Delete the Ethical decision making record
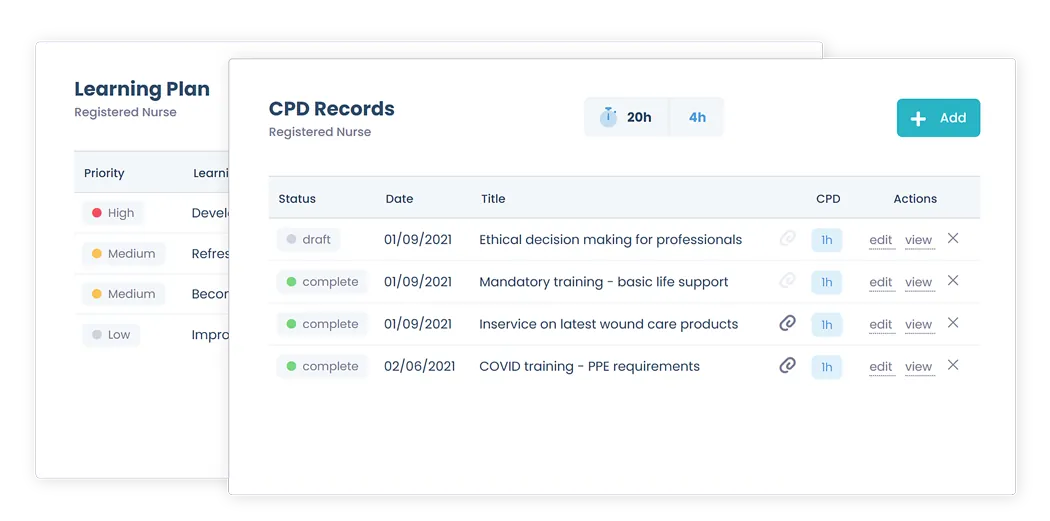The height and width of the screenshot is (521, 1050). point(953,238)
